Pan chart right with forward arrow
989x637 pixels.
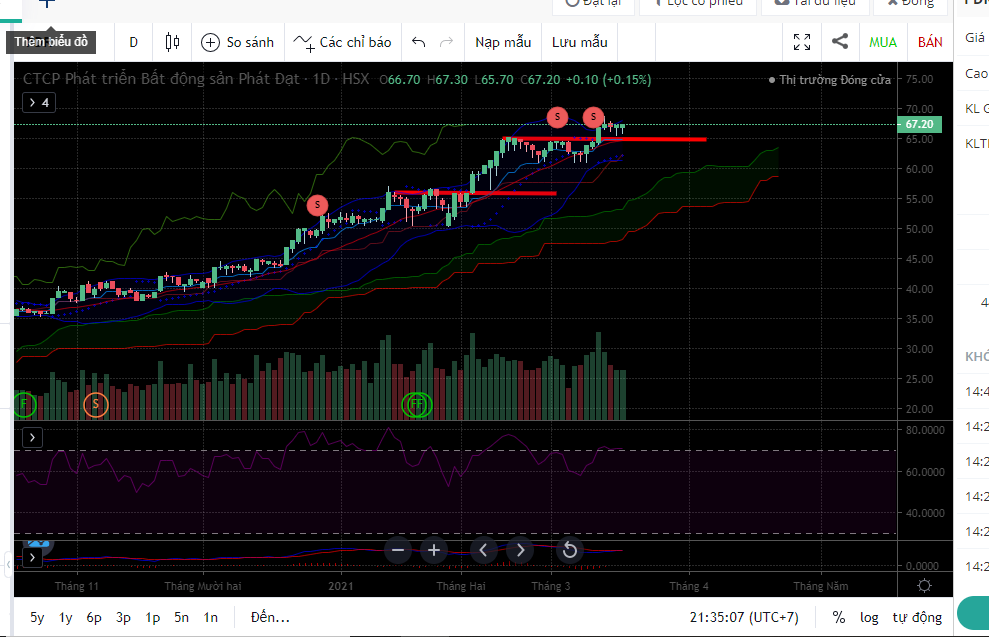(520, 551)
